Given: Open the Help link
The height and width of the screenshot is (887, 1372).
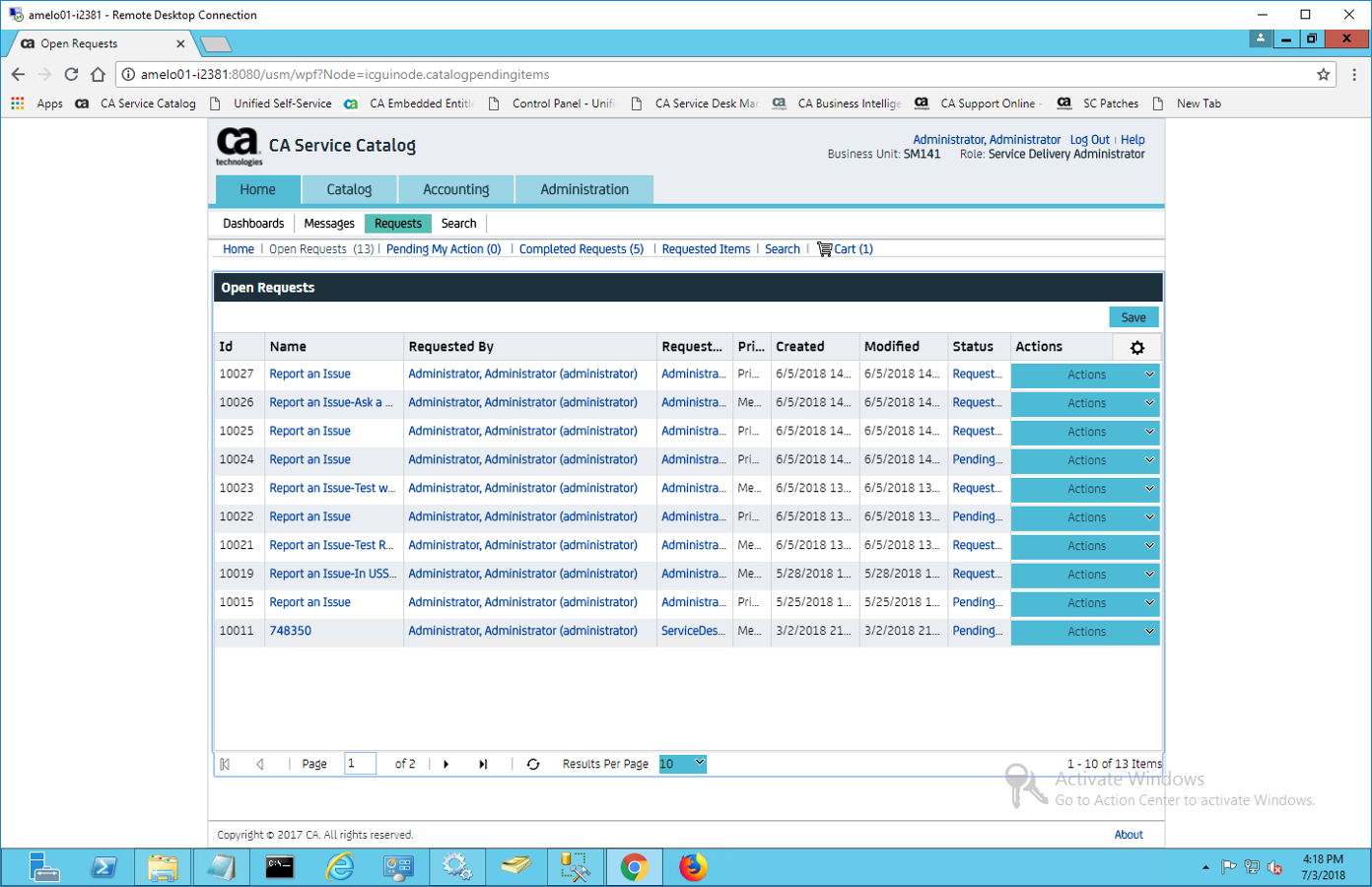Looking at the screenshot, I should click(x=1132, y=140).
